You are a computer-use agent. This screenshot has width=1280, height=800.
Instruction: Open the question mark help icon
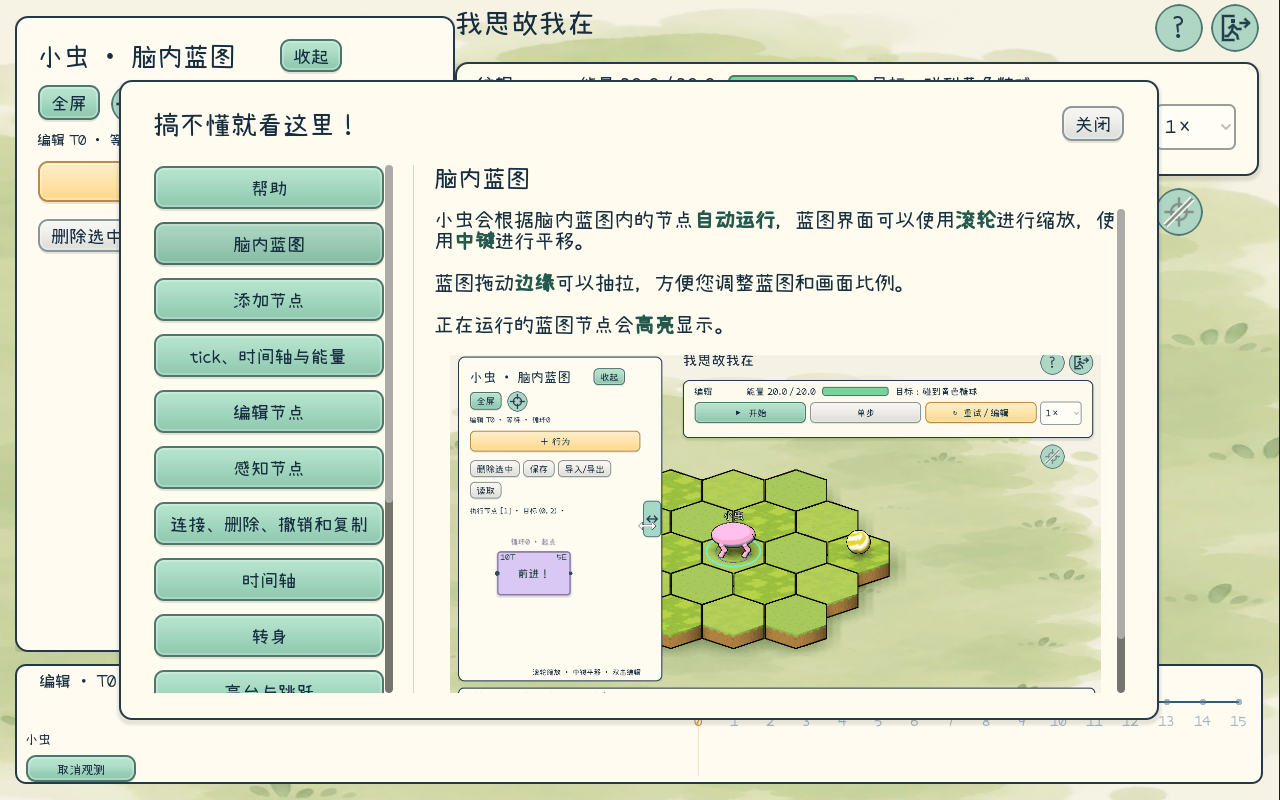1179,28
